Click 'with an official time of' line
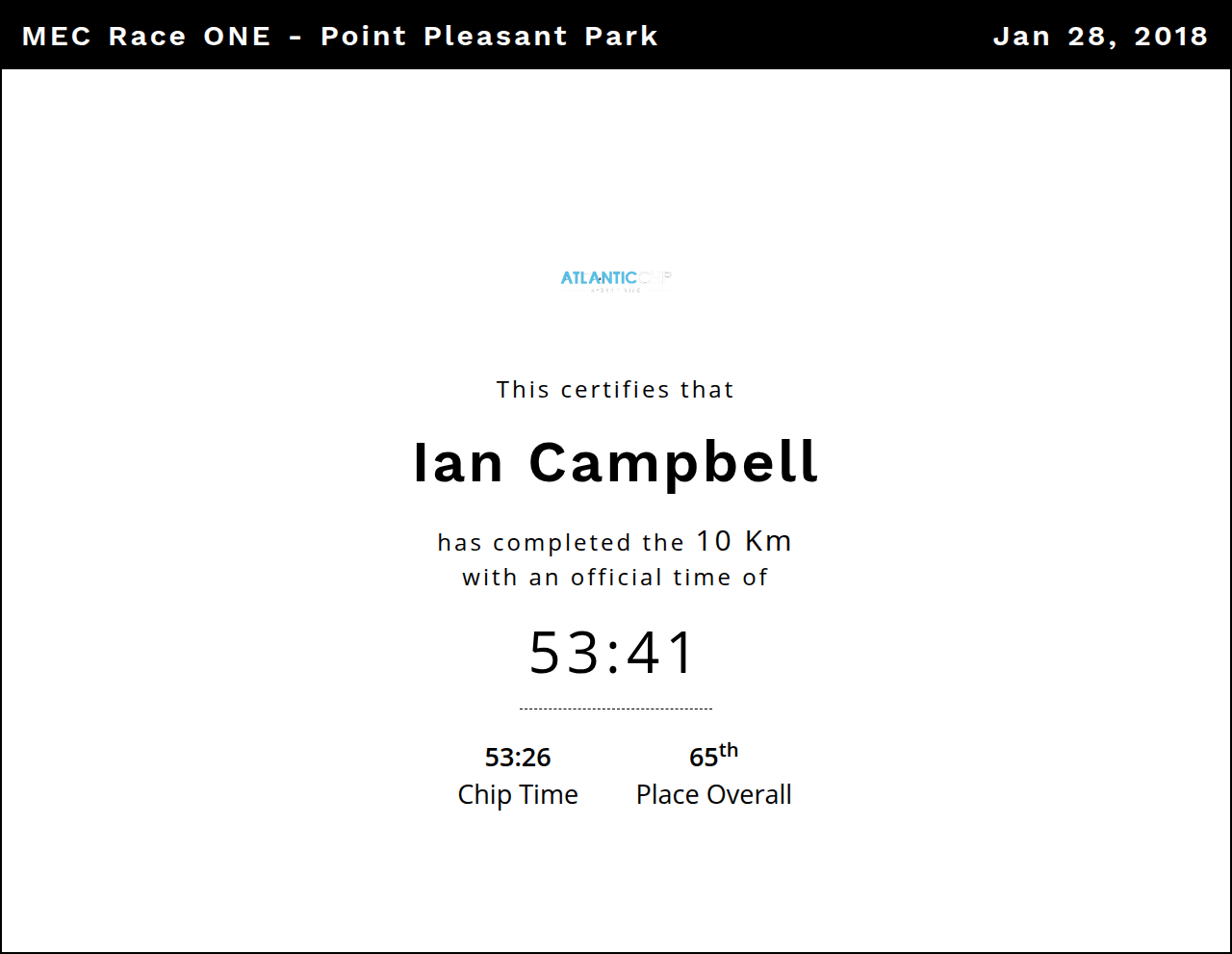This screenshot has height=954, width=1232. click(x=615, y=578)
